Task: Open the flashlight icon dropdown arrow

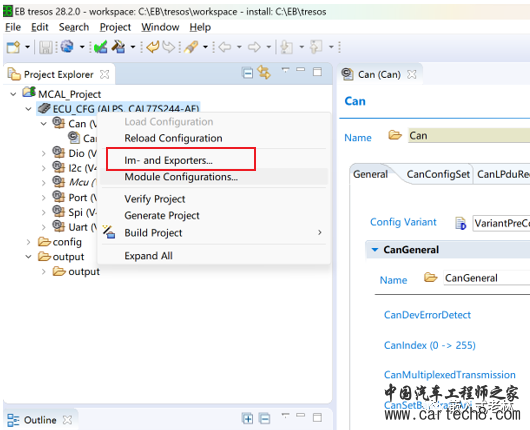Action: point(205,47)
